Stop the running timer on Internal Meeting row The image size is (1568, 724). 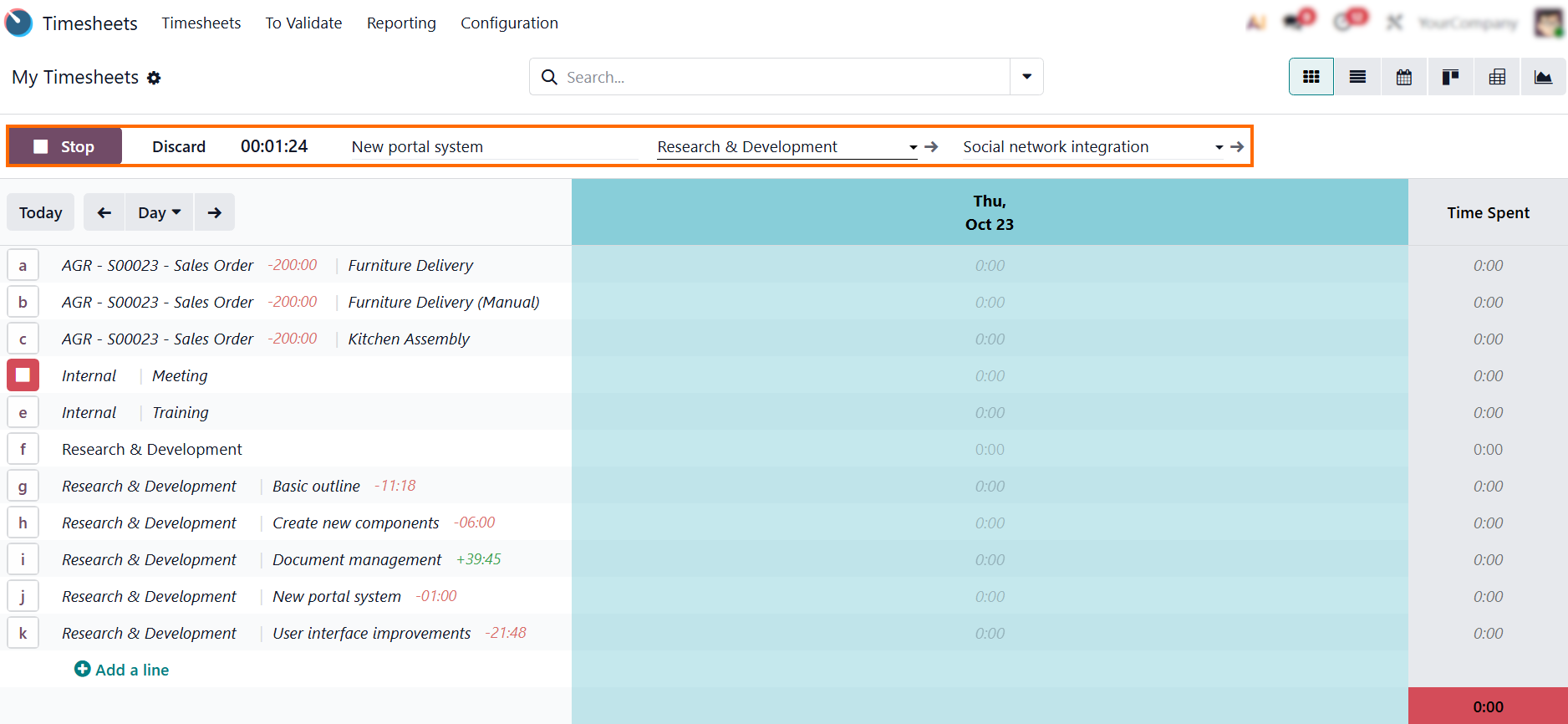click(x=23, y=375)
